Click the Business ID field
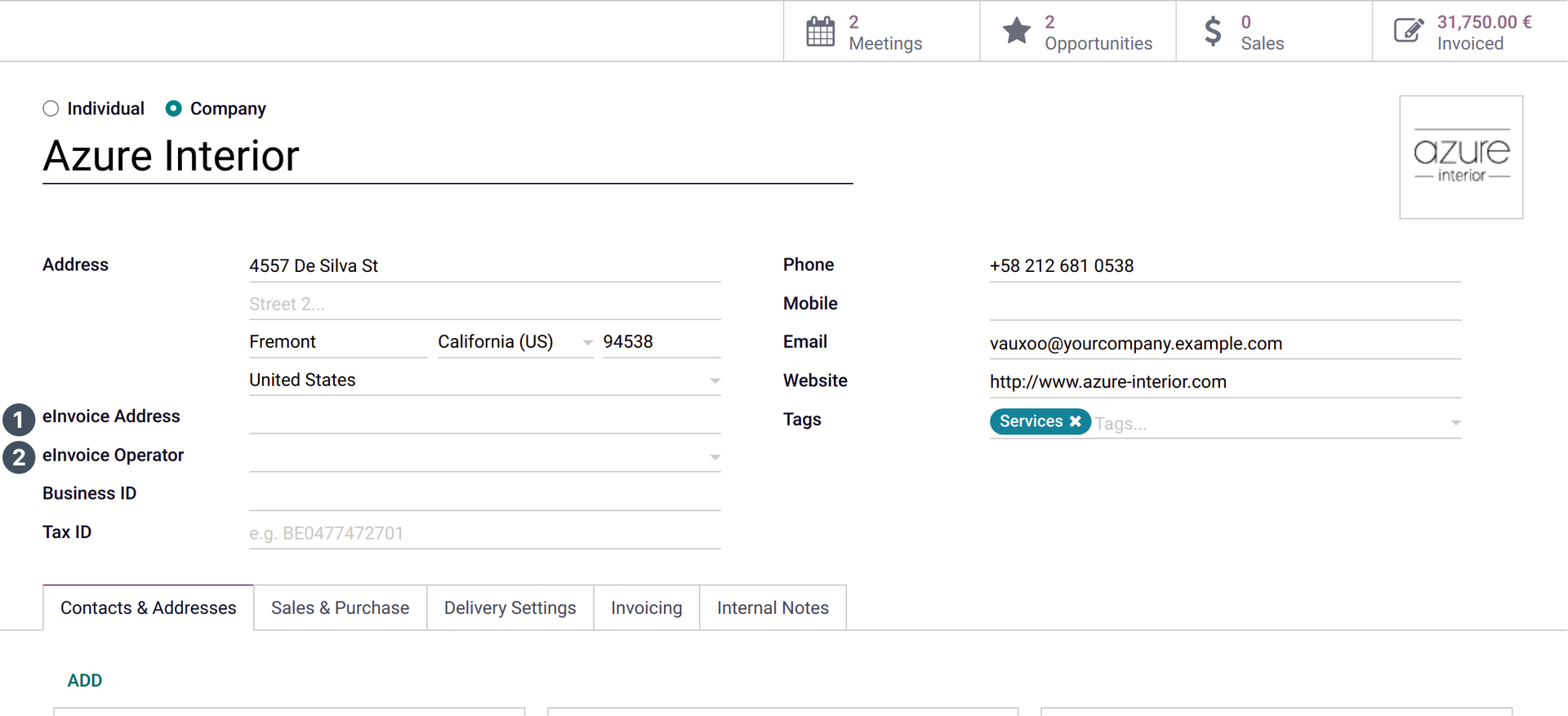 485,495
